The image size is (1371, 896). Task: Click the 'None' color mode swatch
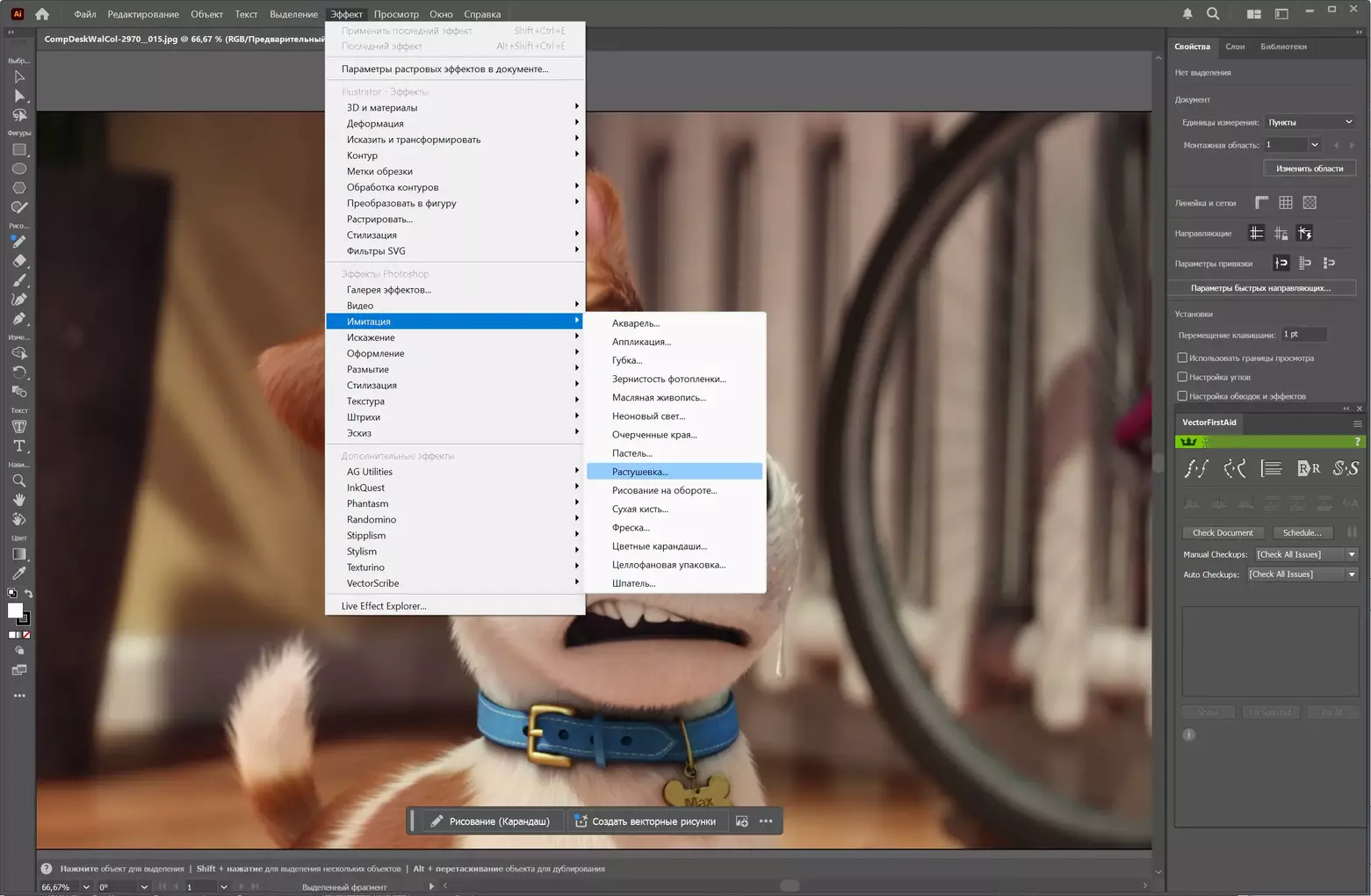pyautogui.click(x=26, y=635)
